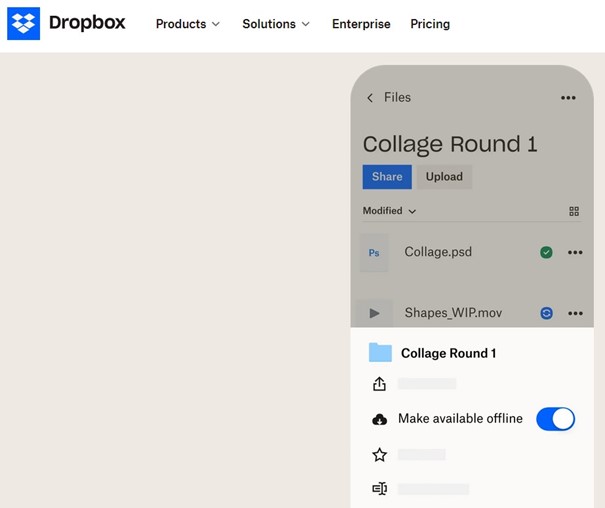
Task: Open the Enterprise nav item
Action: coord(361,24)
